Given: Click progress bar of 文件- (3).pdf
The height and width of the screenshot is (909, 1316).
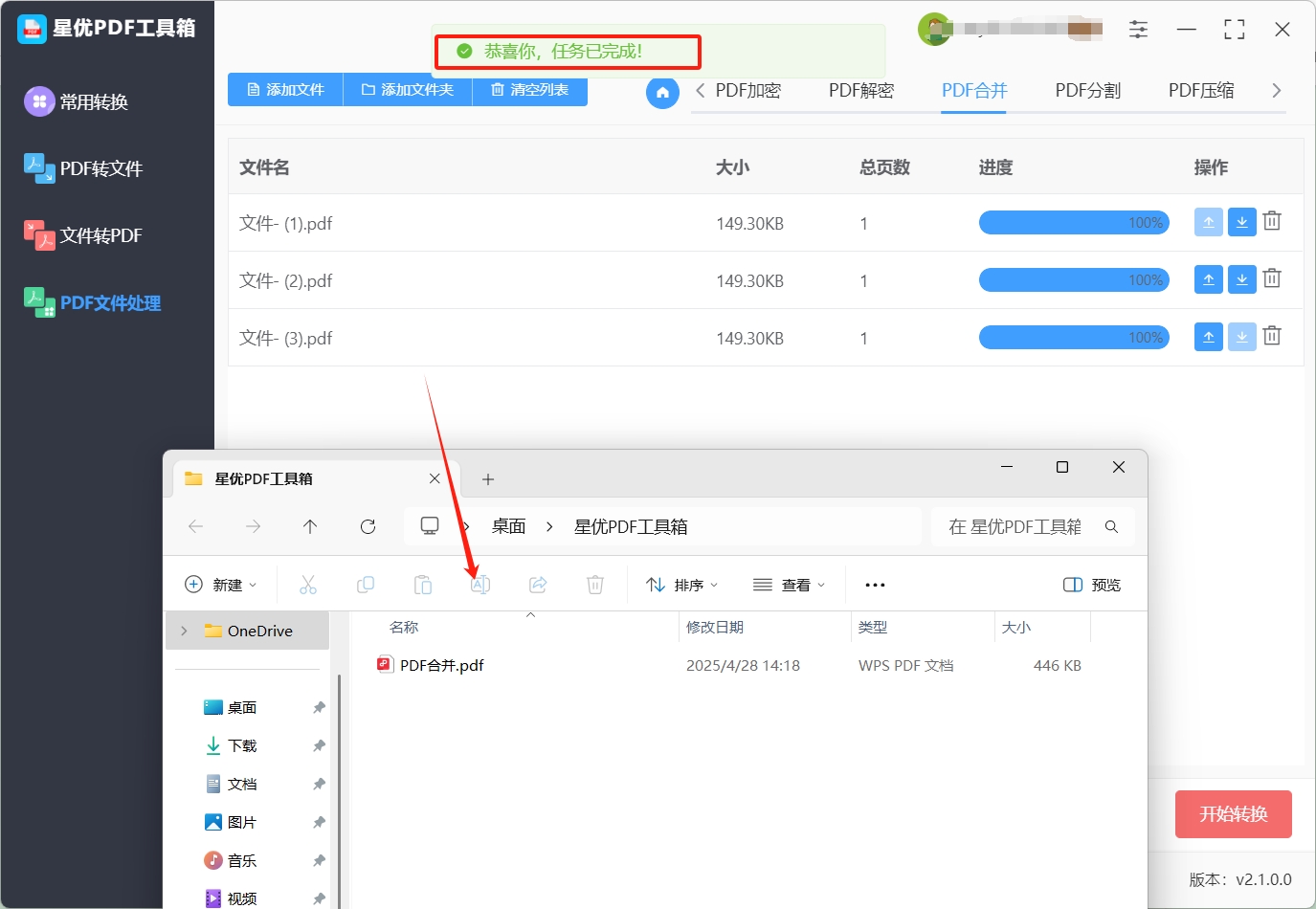Looking at the screenshot, I should 1074,338.
